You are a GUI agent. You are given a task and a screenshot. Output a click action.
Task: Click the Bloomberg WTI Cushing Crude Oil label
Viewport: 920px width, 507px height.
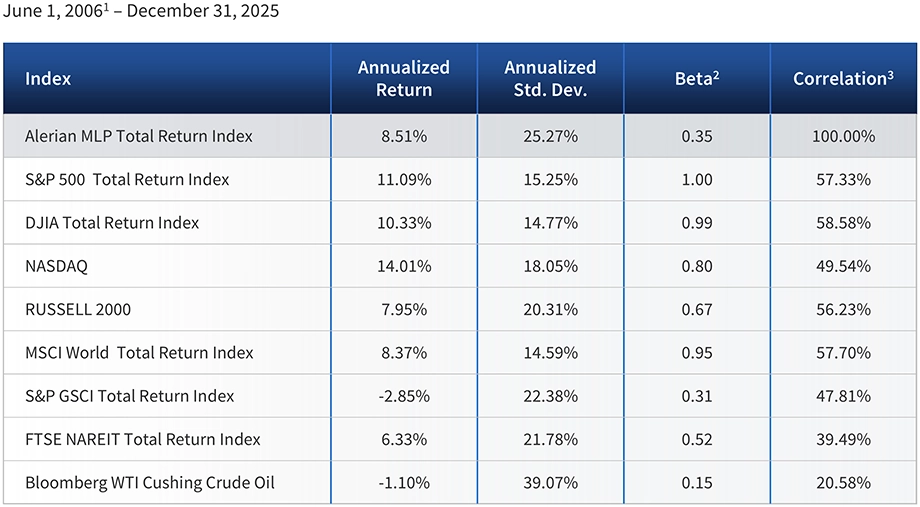click(x=150, y=483)
